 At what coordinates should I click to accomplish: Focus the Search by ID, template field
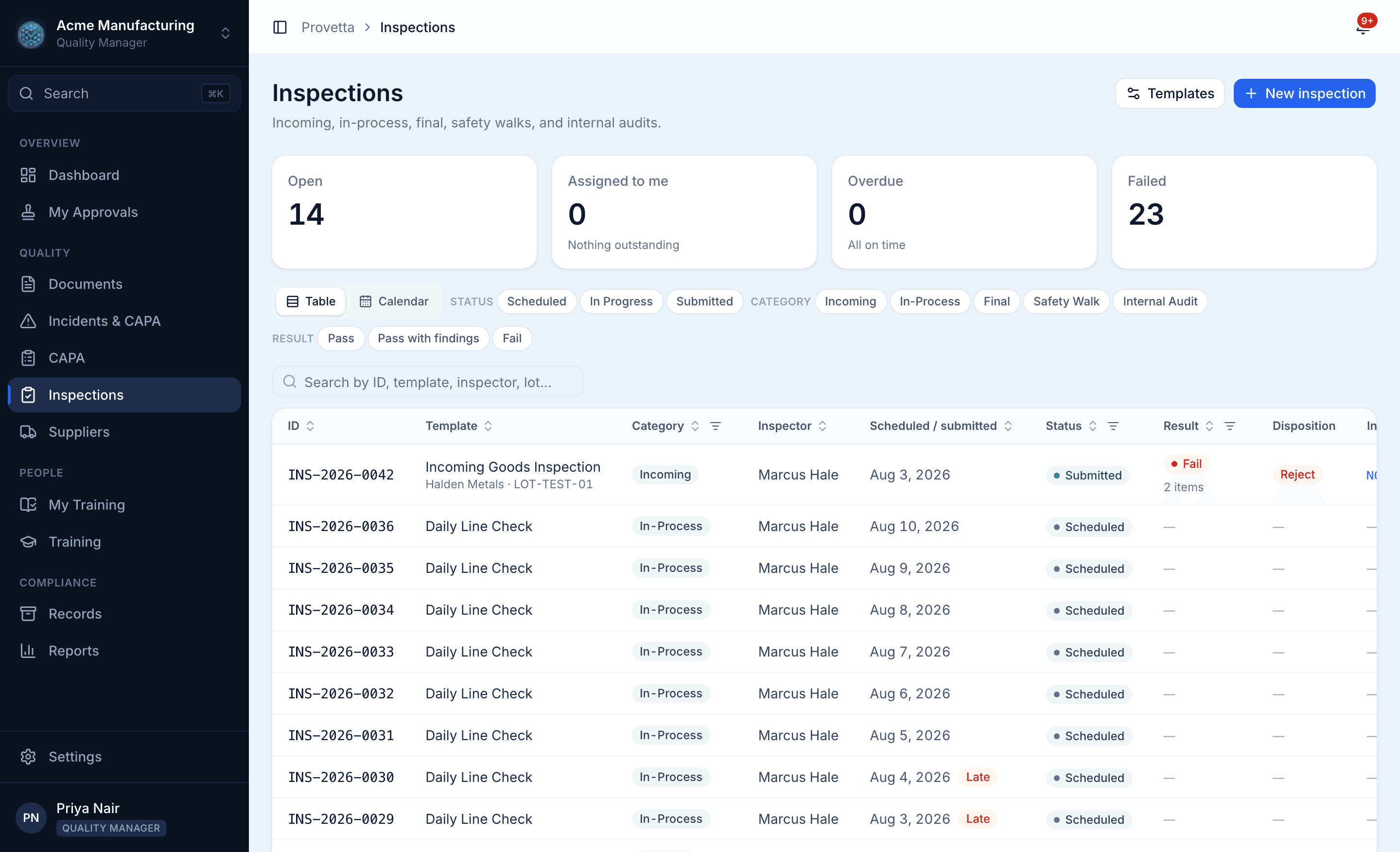pos(427,382)
